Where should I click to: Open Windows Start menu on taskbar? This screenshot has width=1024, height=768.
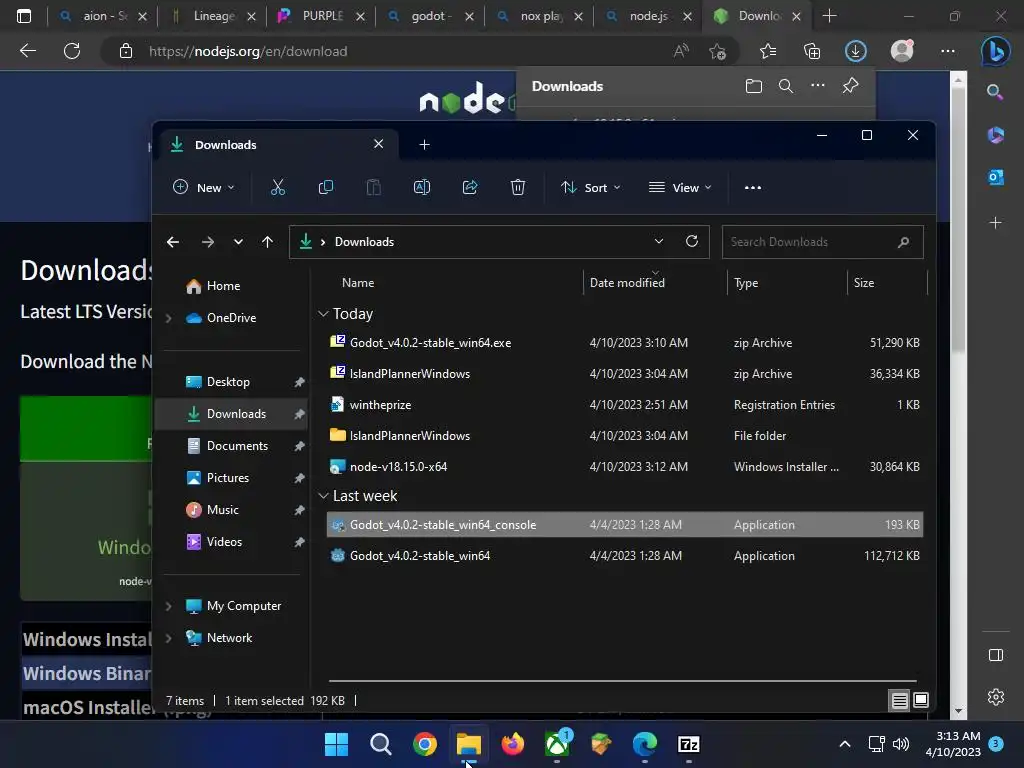pos(336,744)
